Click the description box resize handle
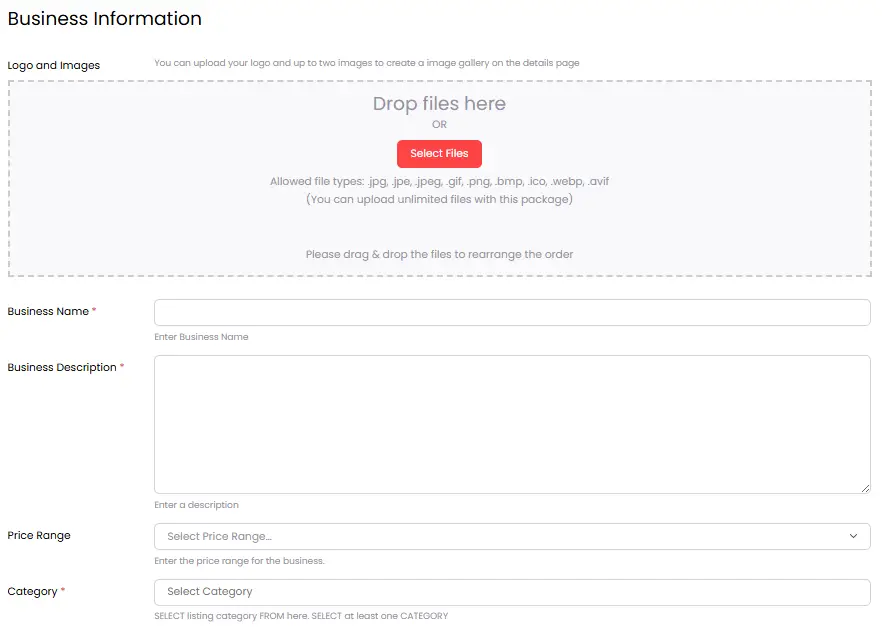This screenshot has height=627, width=882. pos(865,488)
